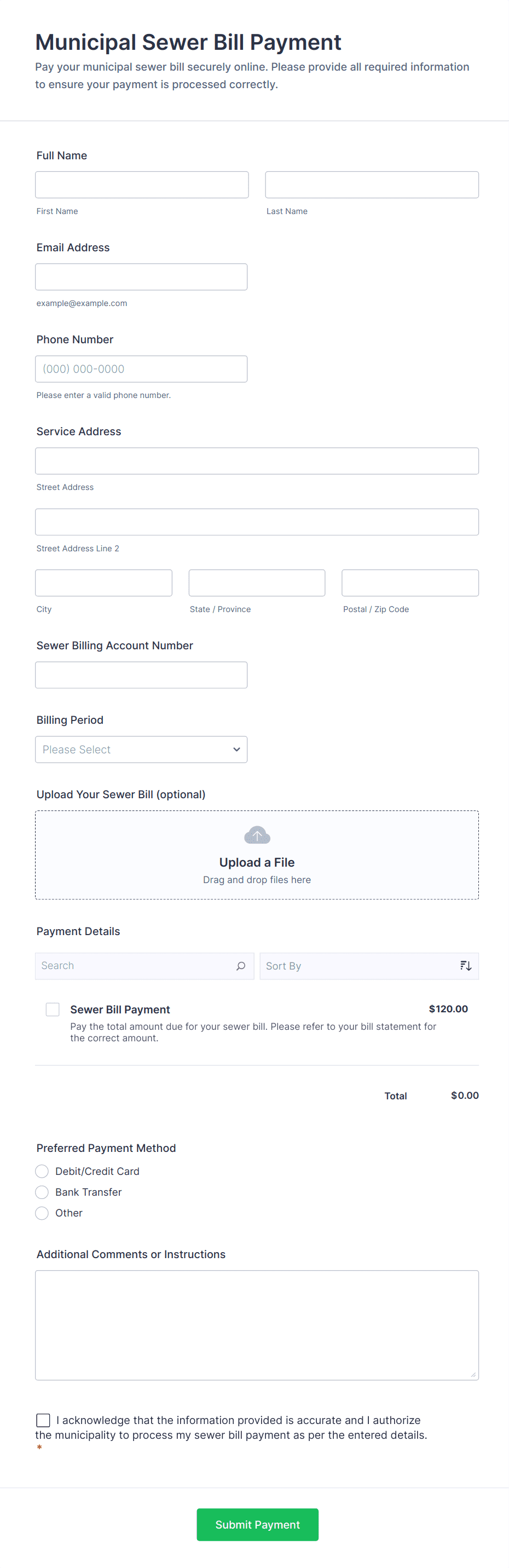509x1568 pixels.
Task: Tick the acknowledgment authorization checkbox
Action: click(x=43, y=1420)
